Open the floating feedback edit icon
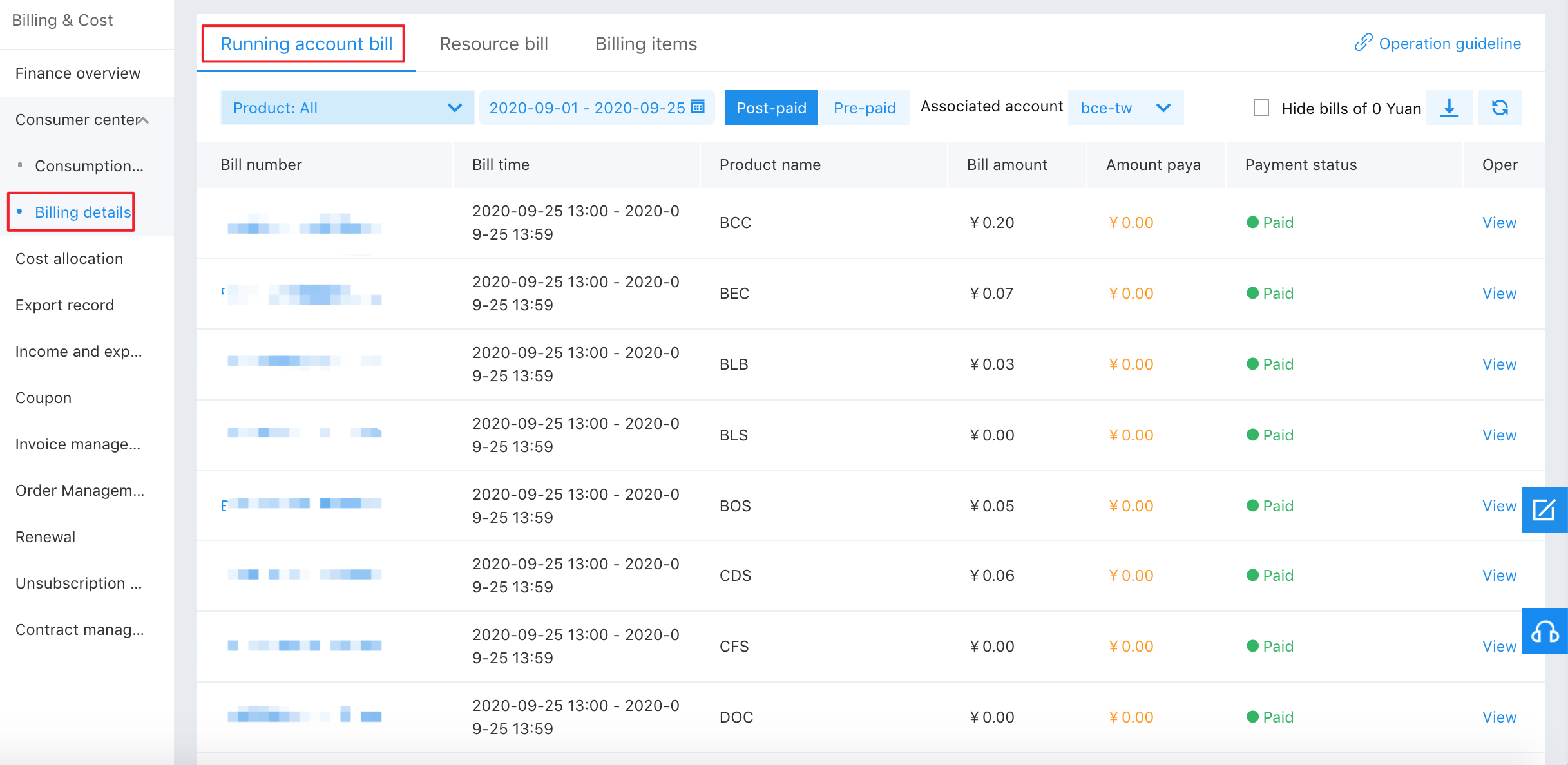 coord(1544,510)
